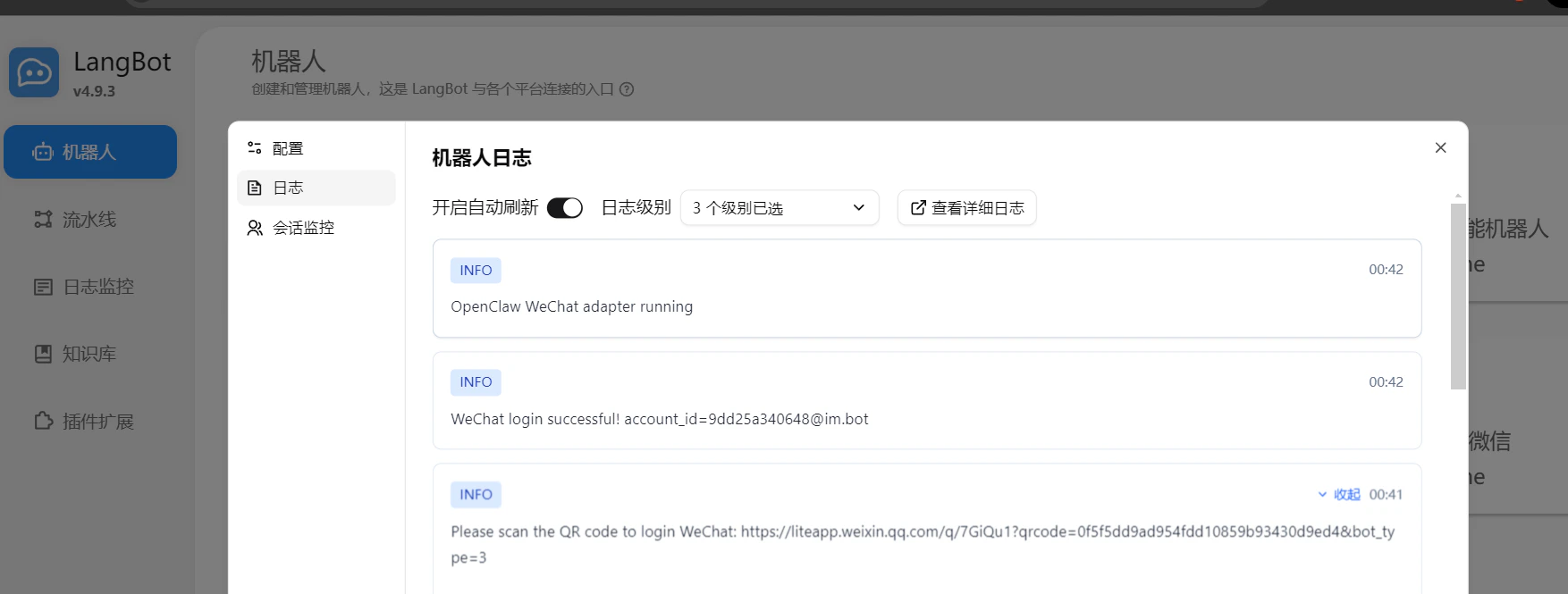Close the 机器人日志 dialog
The image size is (1568, 594).
(x=1440, y=147)
